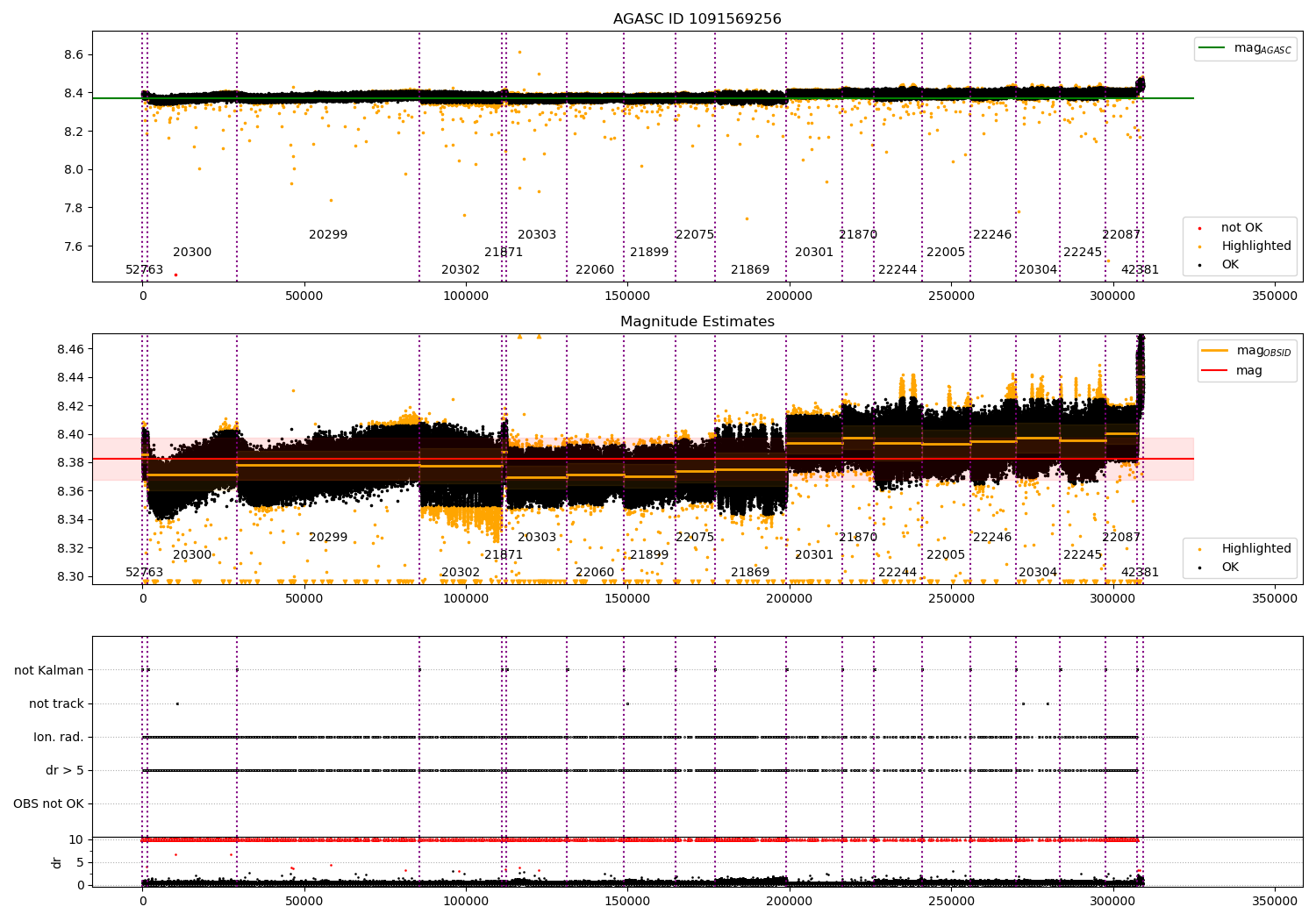Click obsid label 21871 in the top plot

pos(504,253)
